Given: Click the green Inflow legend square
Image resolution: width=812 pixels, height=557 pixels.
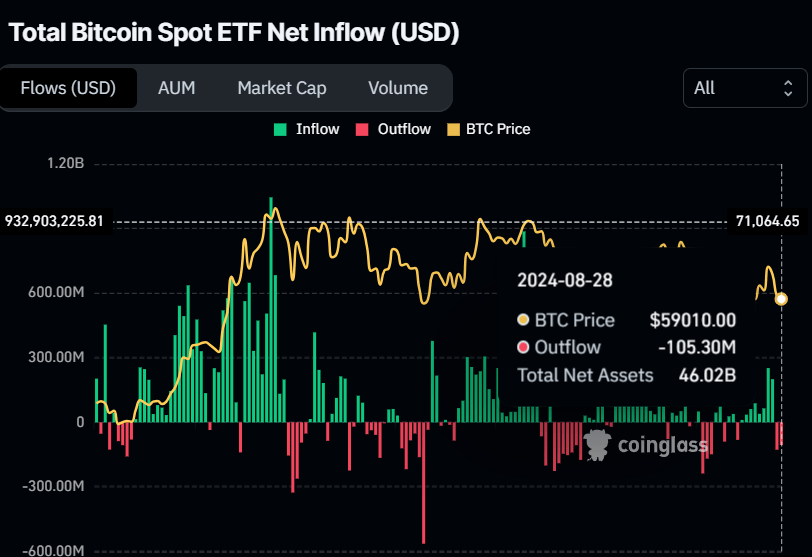Looking at the screenshot, I should (281, 129).
